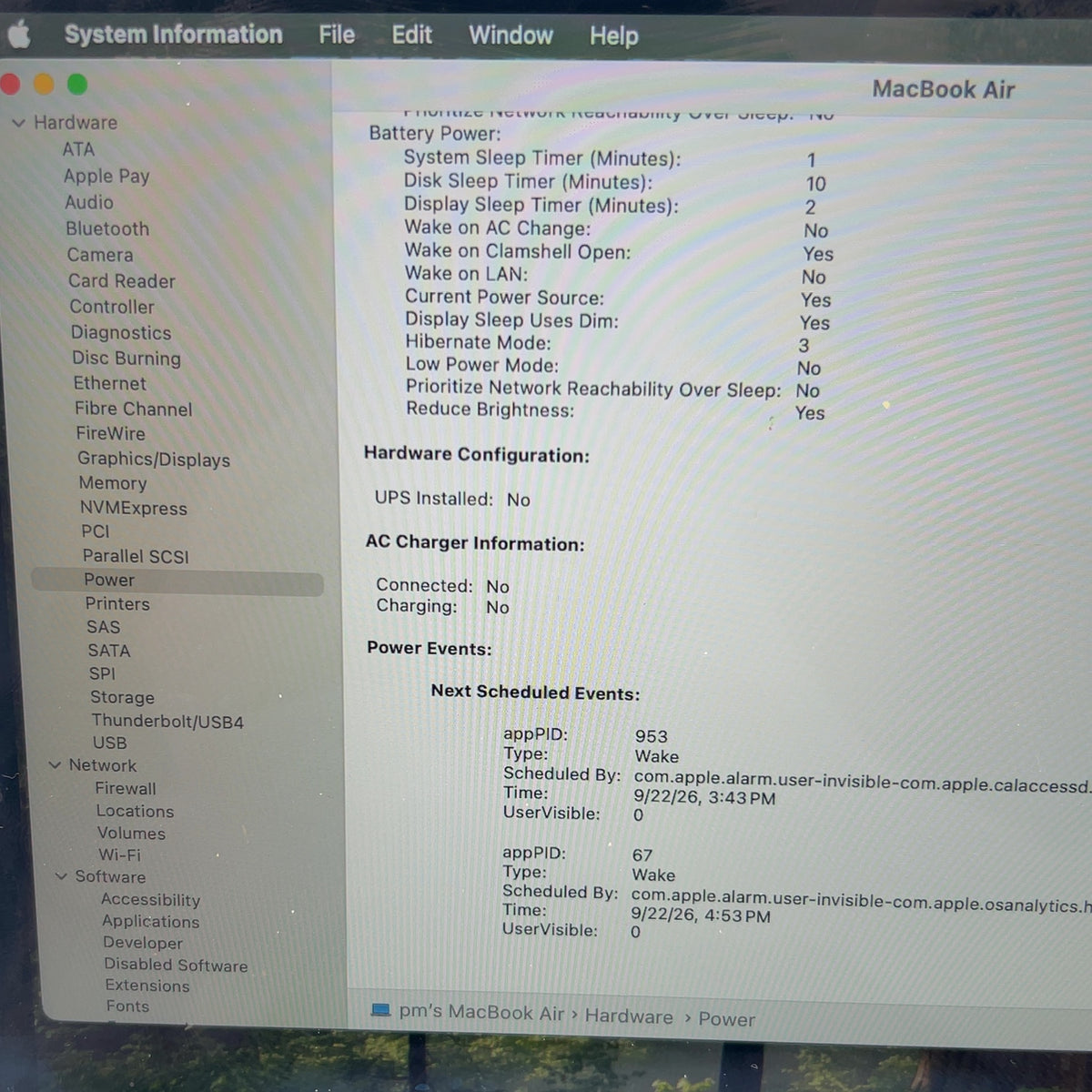Select Developer under Software
Viewport: 1092px width, 1092px height.
pyautogui.click(x=143, y=944)
